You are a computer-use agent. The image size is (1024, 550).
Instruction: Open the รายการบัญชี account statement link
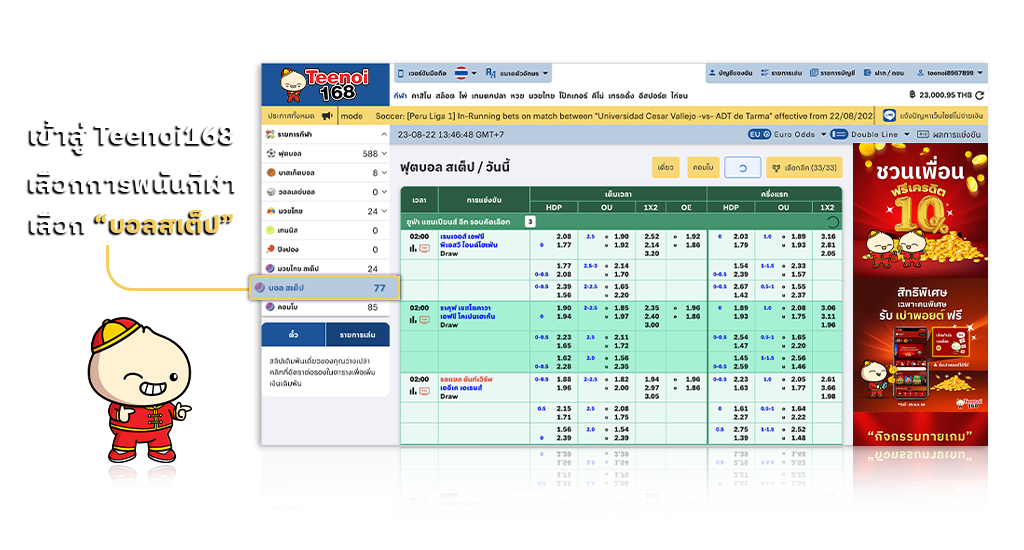click(x=833, y=73)
